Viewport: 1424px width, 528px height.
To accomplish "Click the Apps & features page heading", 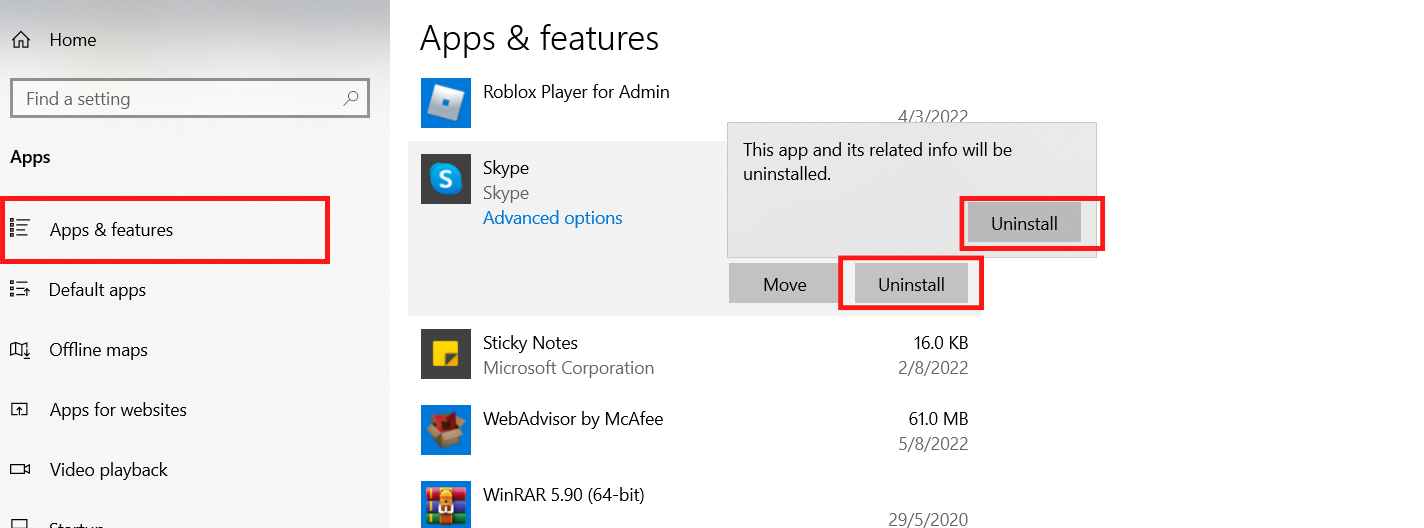I will pos(539,38).
